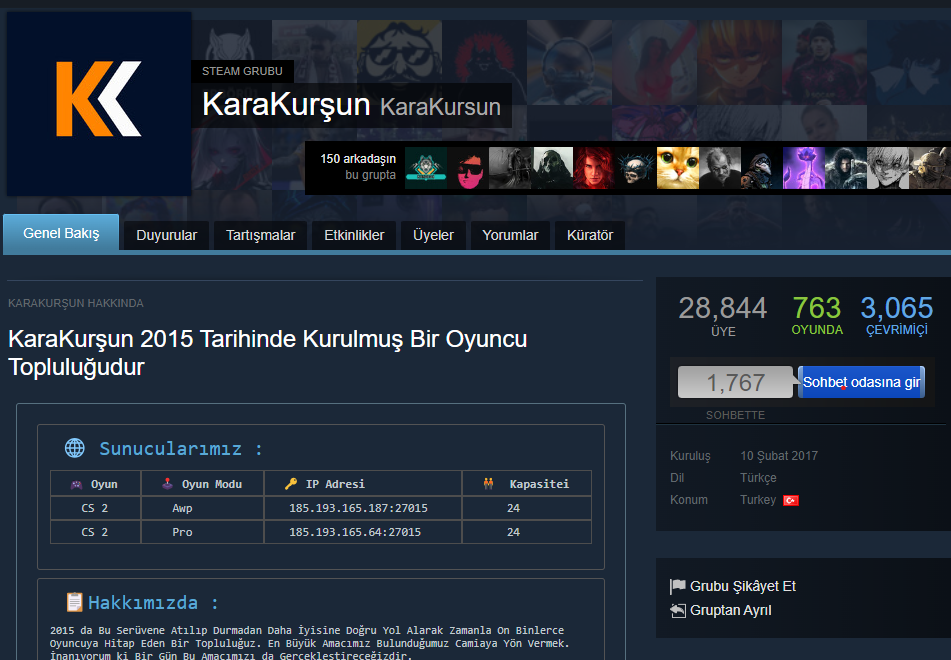Open the skull-masked figure friend avatar

click(553, 167)
